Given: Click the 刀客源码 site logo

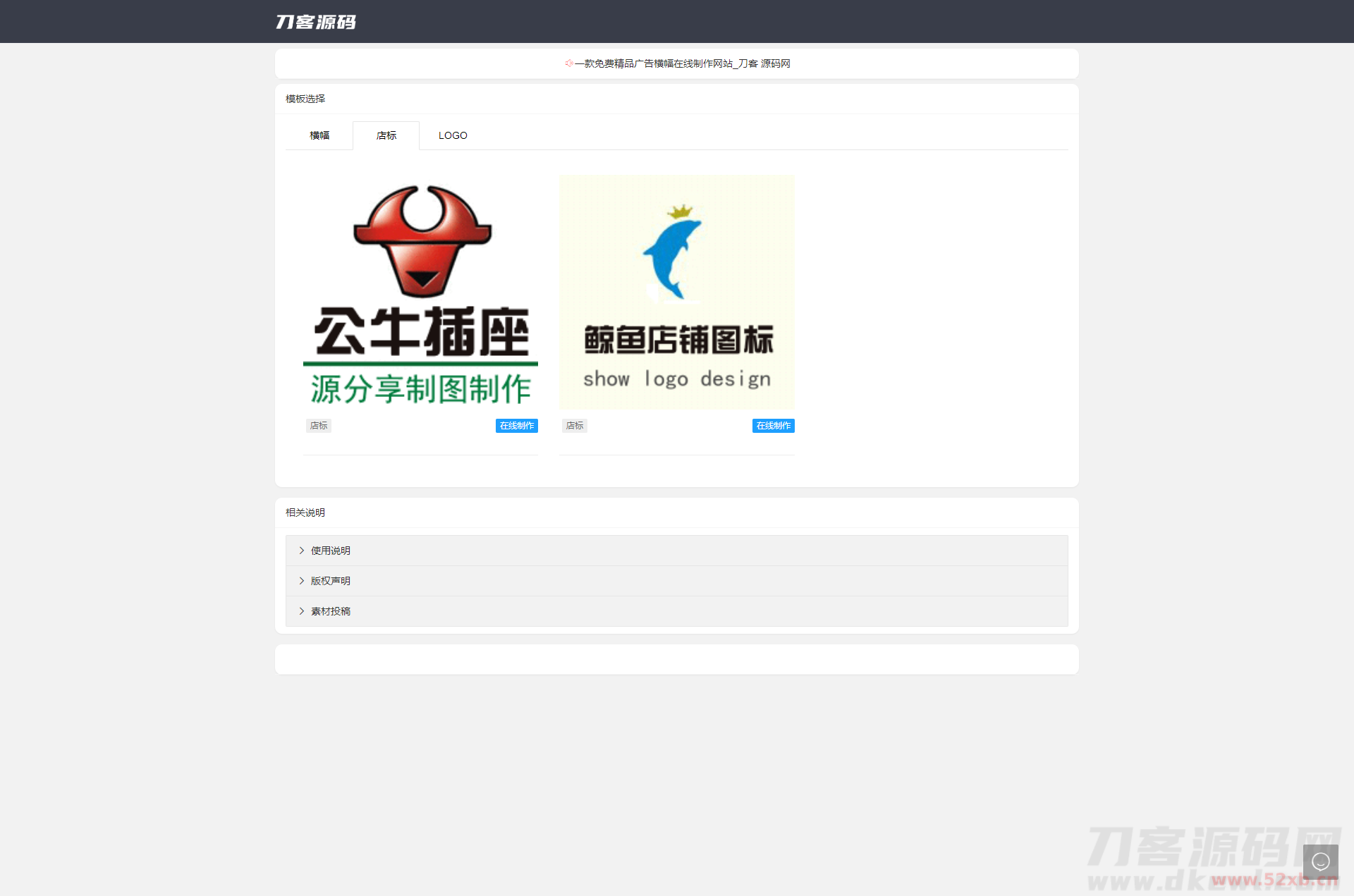Looking at the screenshot, I should (x=315, y=22).
